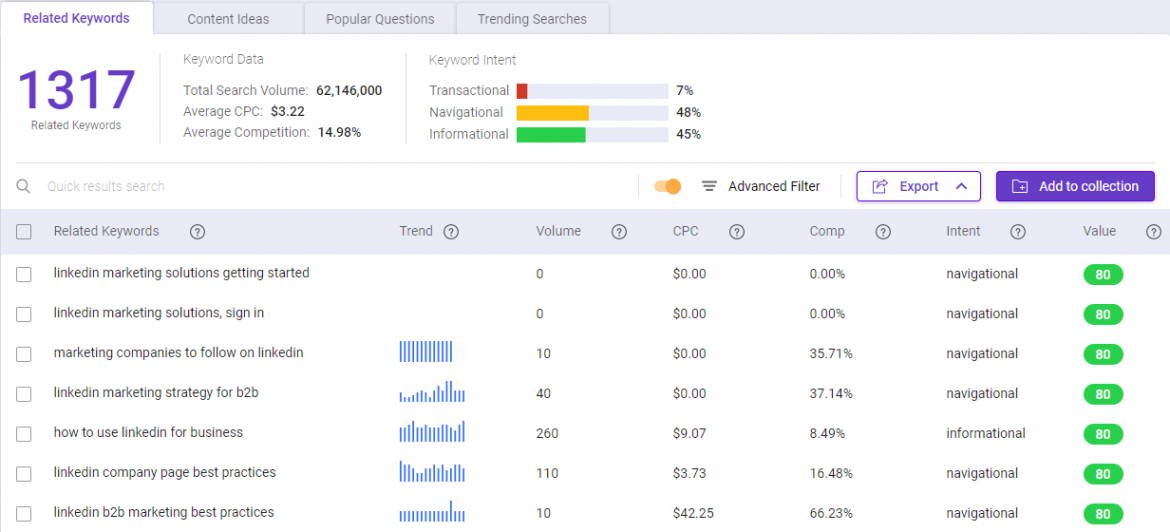Open help icon next to Trend column
The width and height of the screenshot is (1170, 532).
[x=451, y=232]
